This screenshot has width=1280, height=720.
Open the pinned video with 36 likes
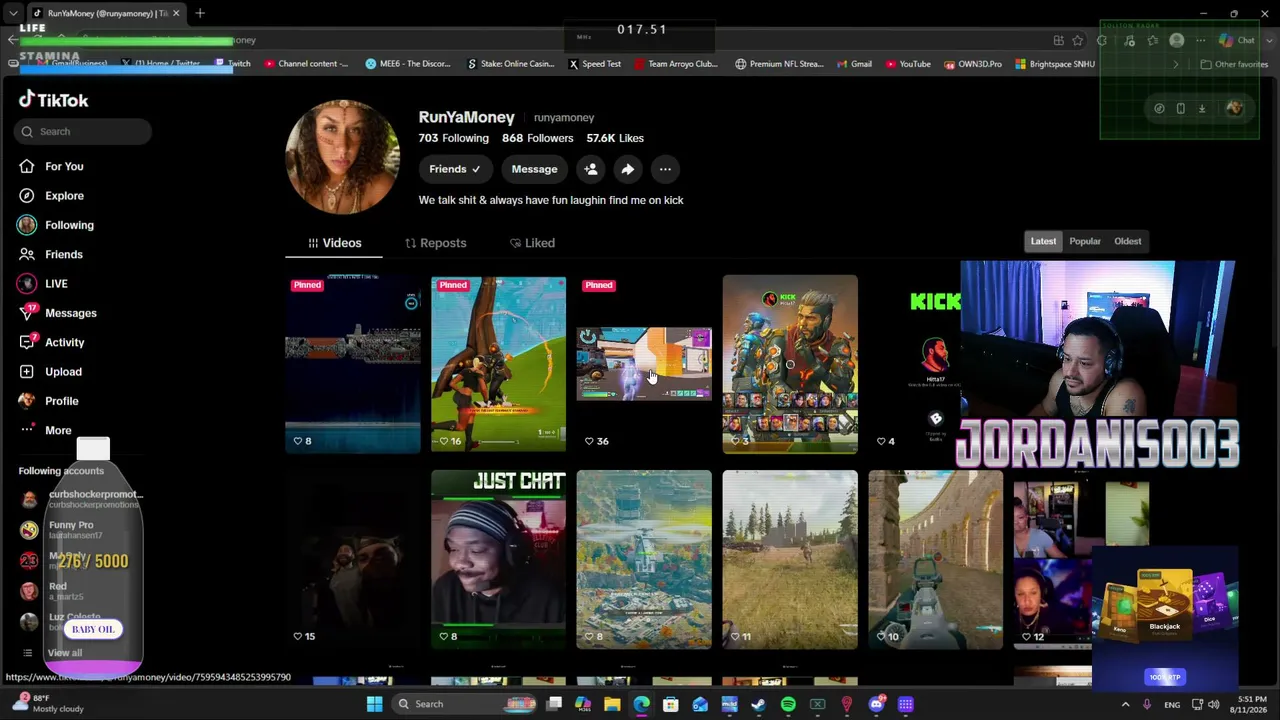point(644,364)
